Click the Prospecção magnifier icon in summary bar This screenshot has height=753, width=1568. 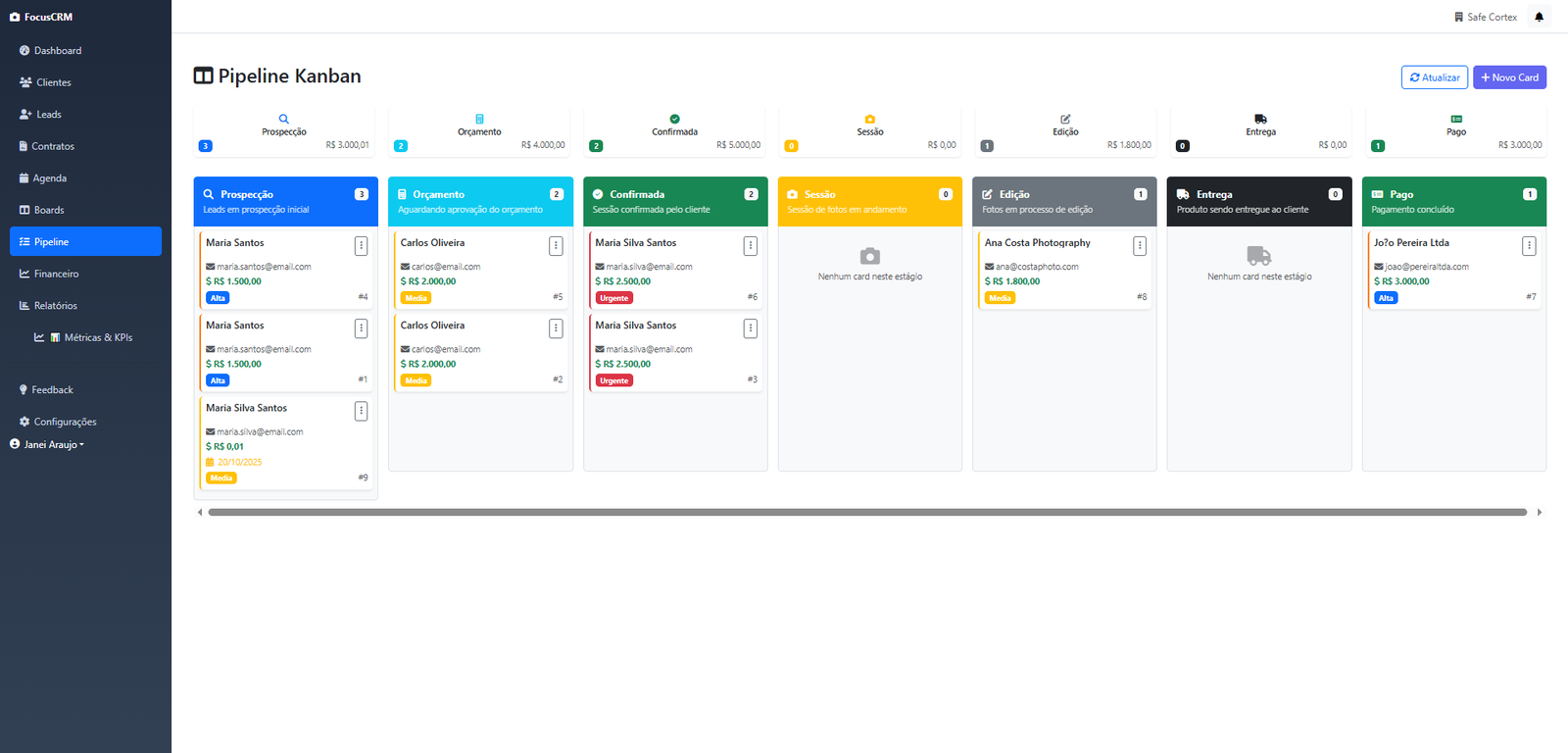click(x=284, y=119)
